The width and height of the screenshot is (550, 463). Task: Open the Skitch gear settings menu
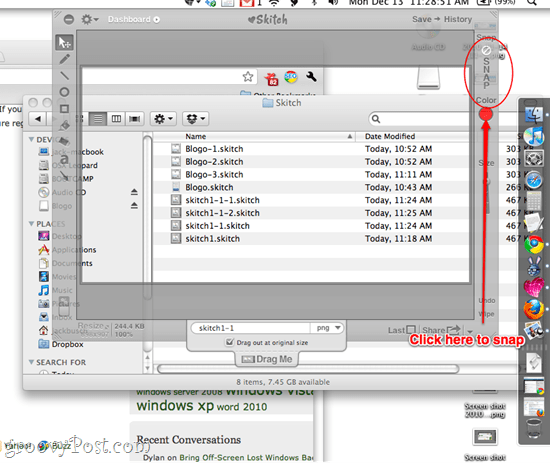pos(89,19)
